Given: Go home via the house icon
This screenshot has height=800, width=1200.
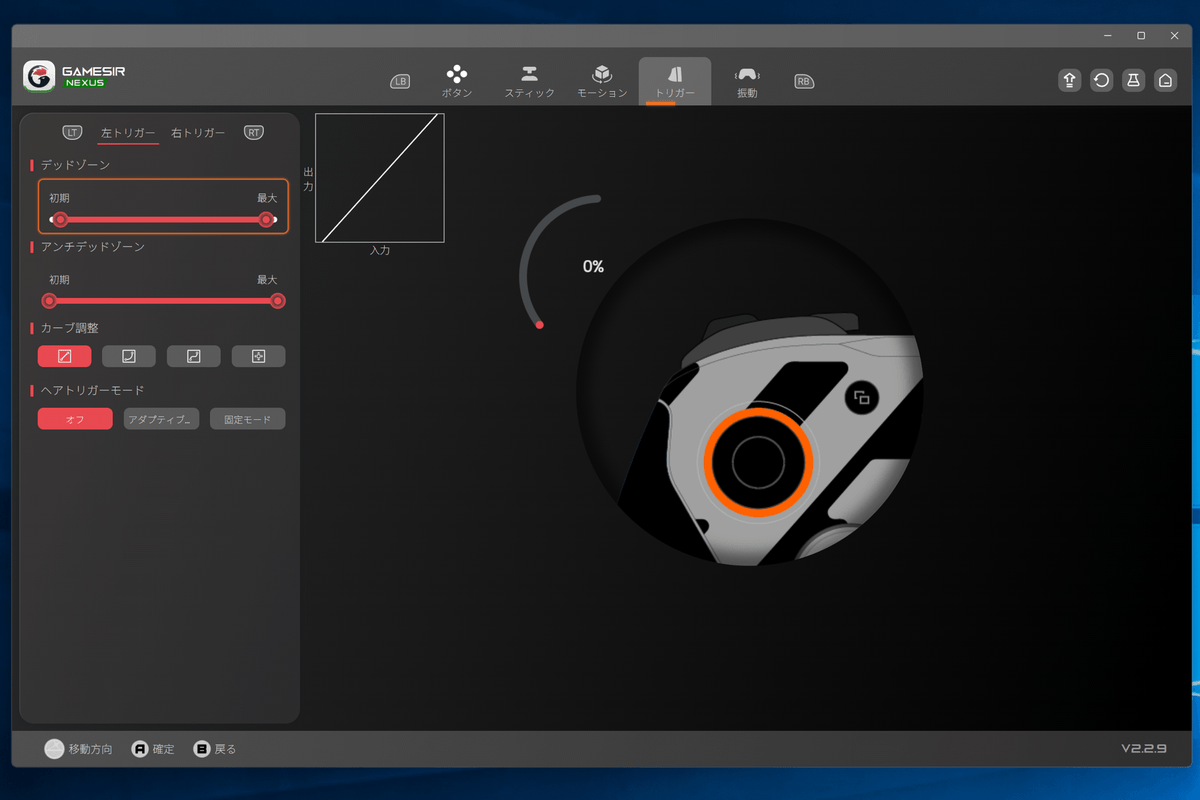Looking at the screenshot, I should tap(1165, 81).
